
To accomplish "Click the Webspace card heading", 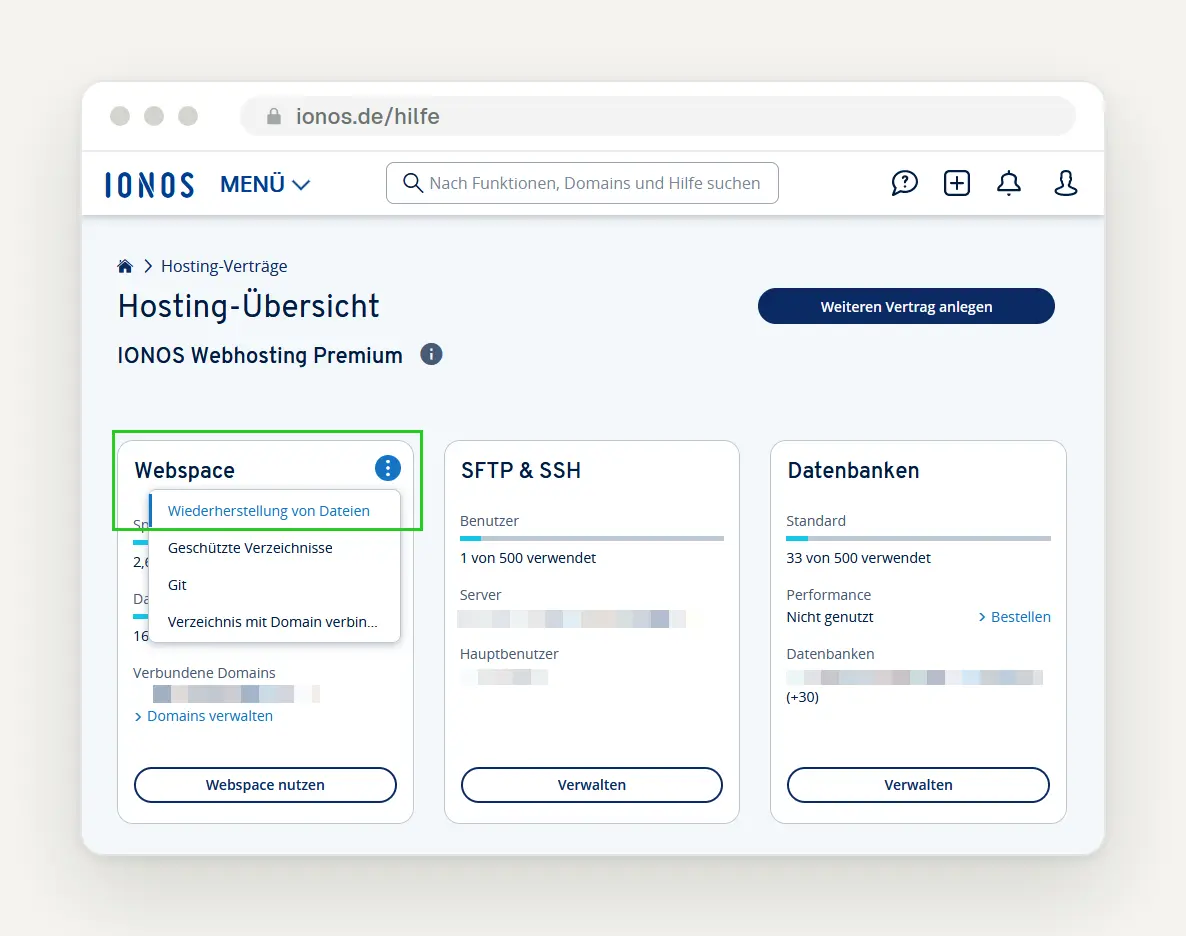I will pyautogui.click(x=185, y=470).
